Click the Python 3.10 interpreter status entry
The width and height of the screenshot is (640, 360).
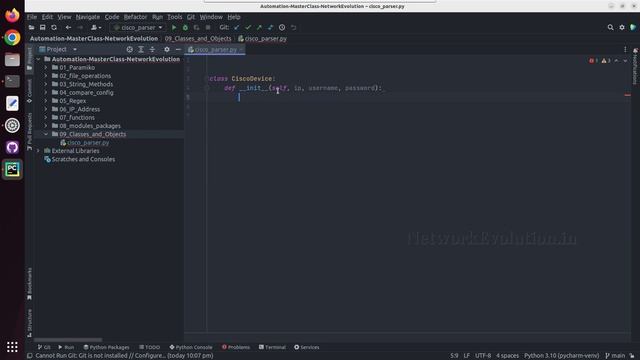click(x=562, y=356)
